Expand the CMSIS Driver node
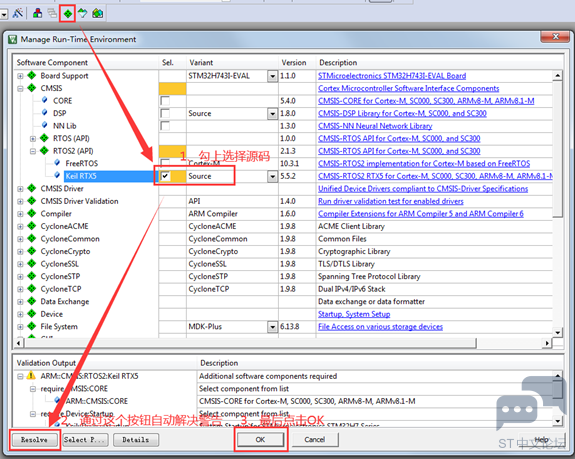This screenshot has height=459, width=575. point(20,189)
